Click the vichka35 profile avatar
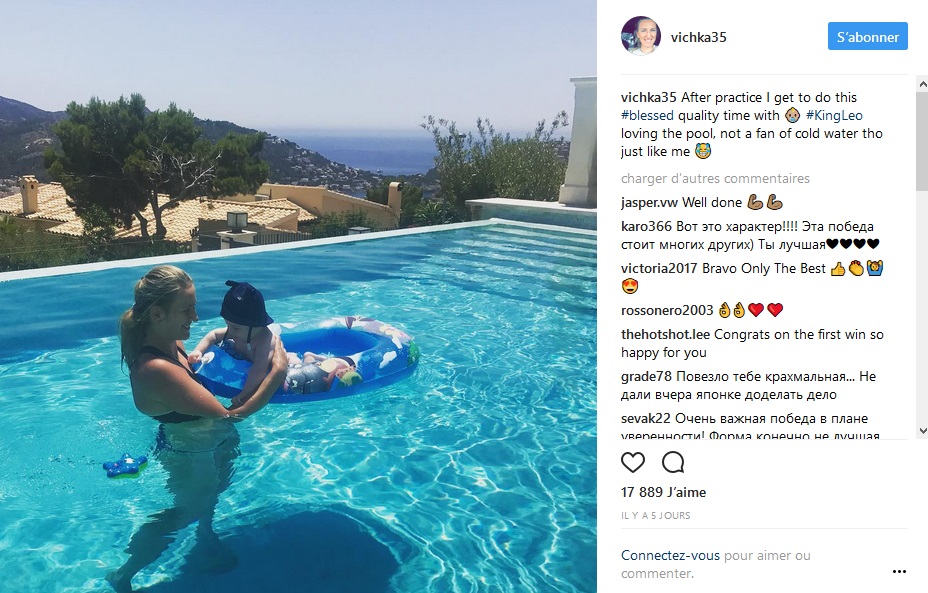The height and width of the screenshot is (593, 928). click(641, 36)
